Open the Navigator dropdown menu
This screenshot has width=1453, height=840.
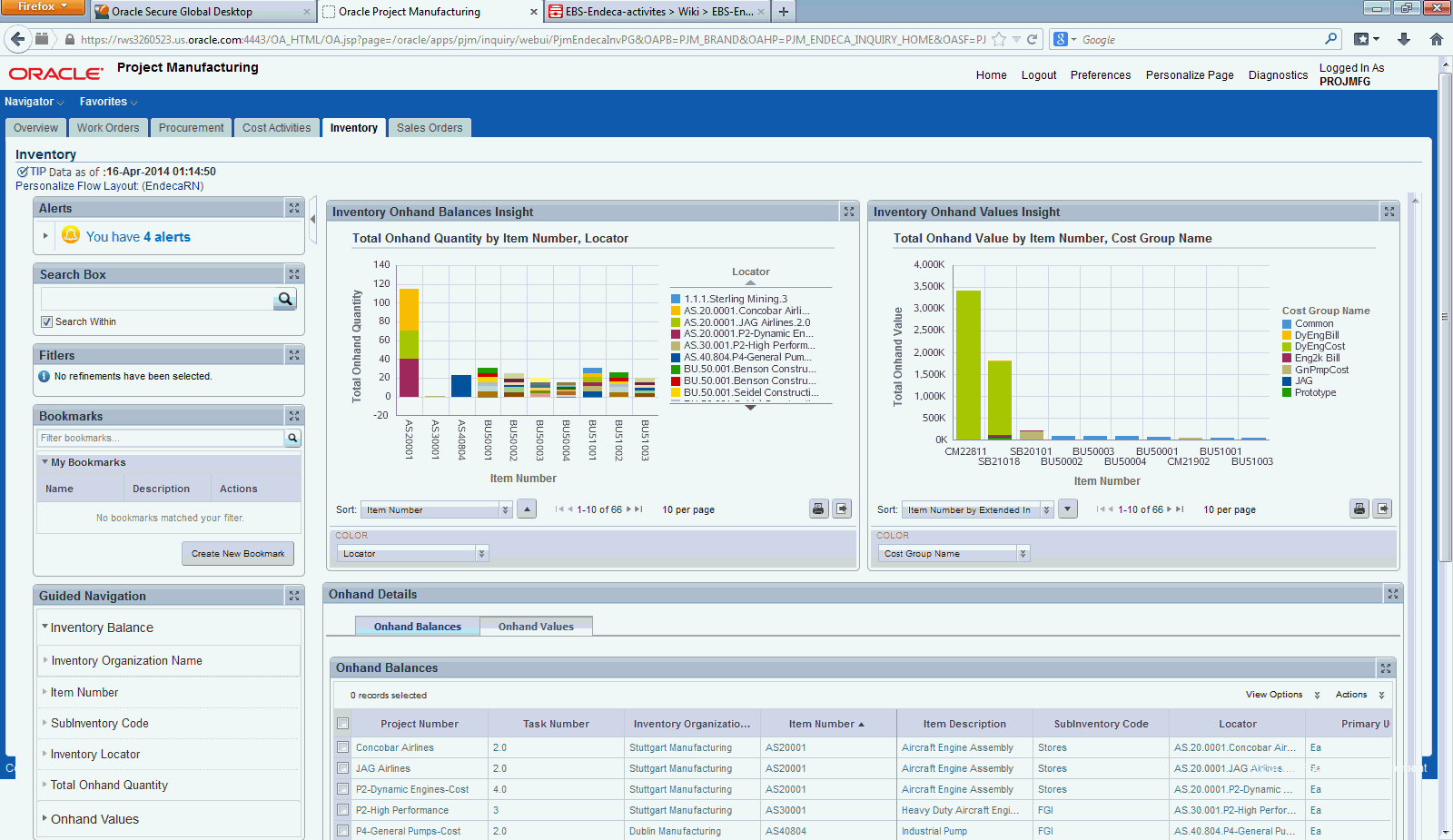34,102
